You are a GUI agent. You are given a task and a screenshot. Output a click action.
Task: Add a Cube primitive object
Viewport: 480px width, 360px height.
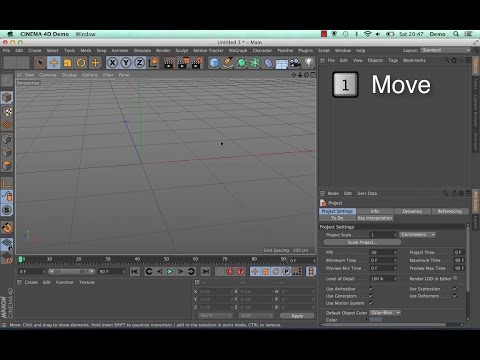coord(214,63)
